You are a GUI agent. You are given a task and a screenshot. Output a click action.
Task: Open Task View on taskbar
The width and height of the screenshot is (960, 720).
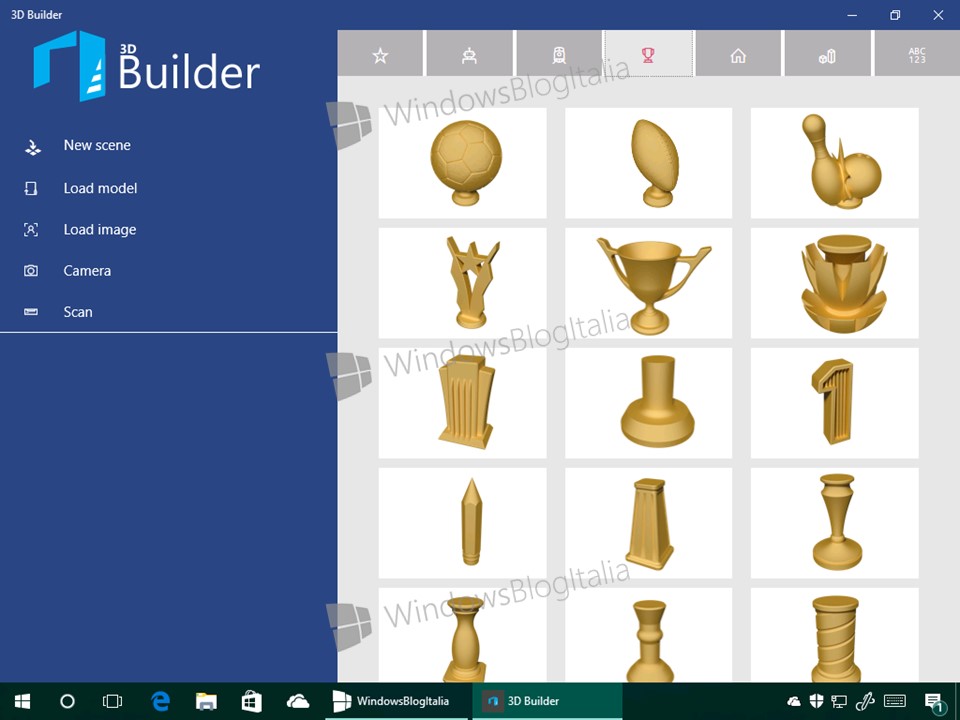(113, 701)
